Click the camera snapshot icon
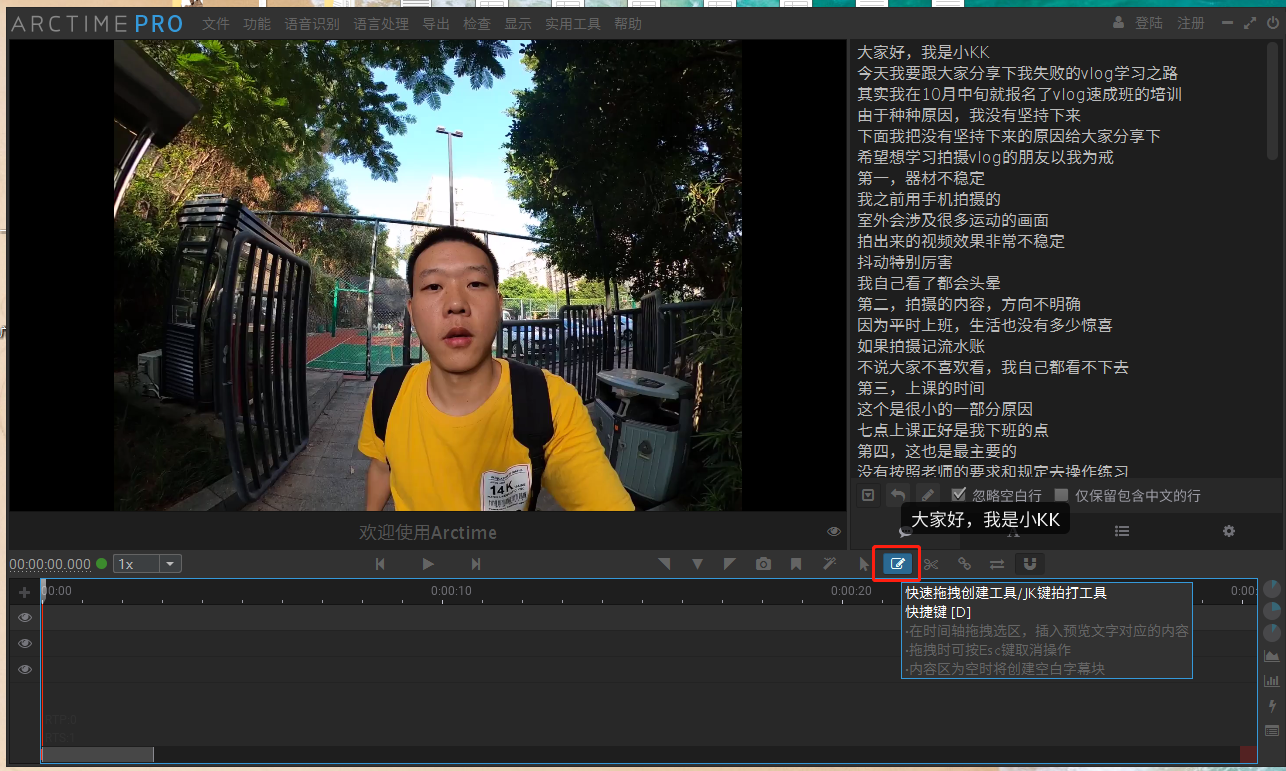Screen dimensions: 1286x771 coord(763,563)
